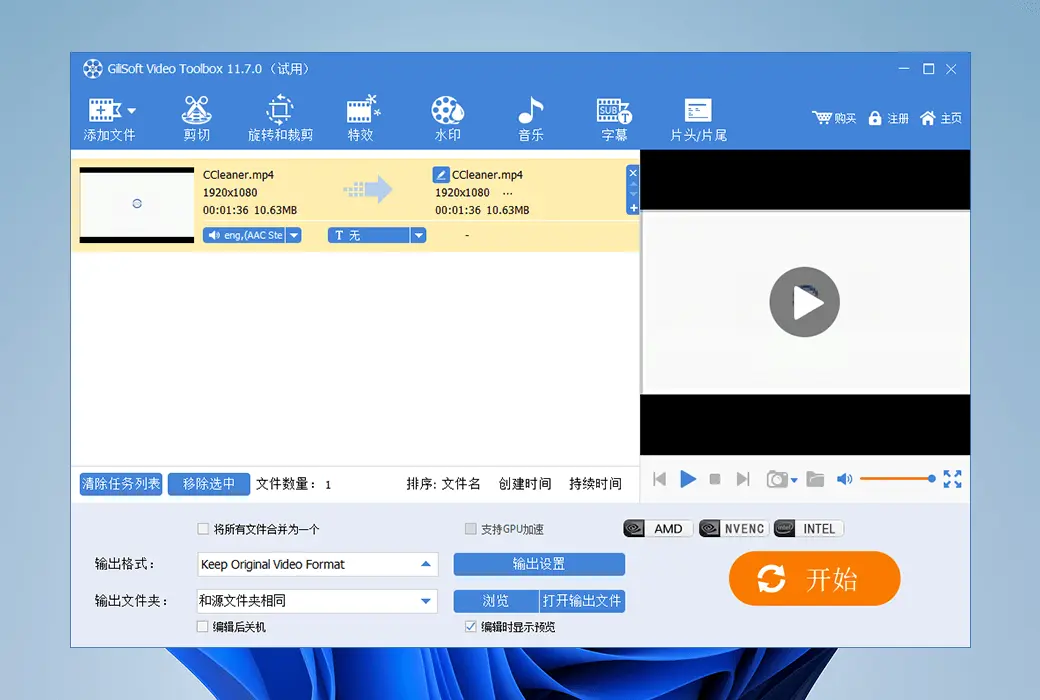Open the 水印 watermark tool
This screenshot has height=700, width=1040.
click(448, 119)
